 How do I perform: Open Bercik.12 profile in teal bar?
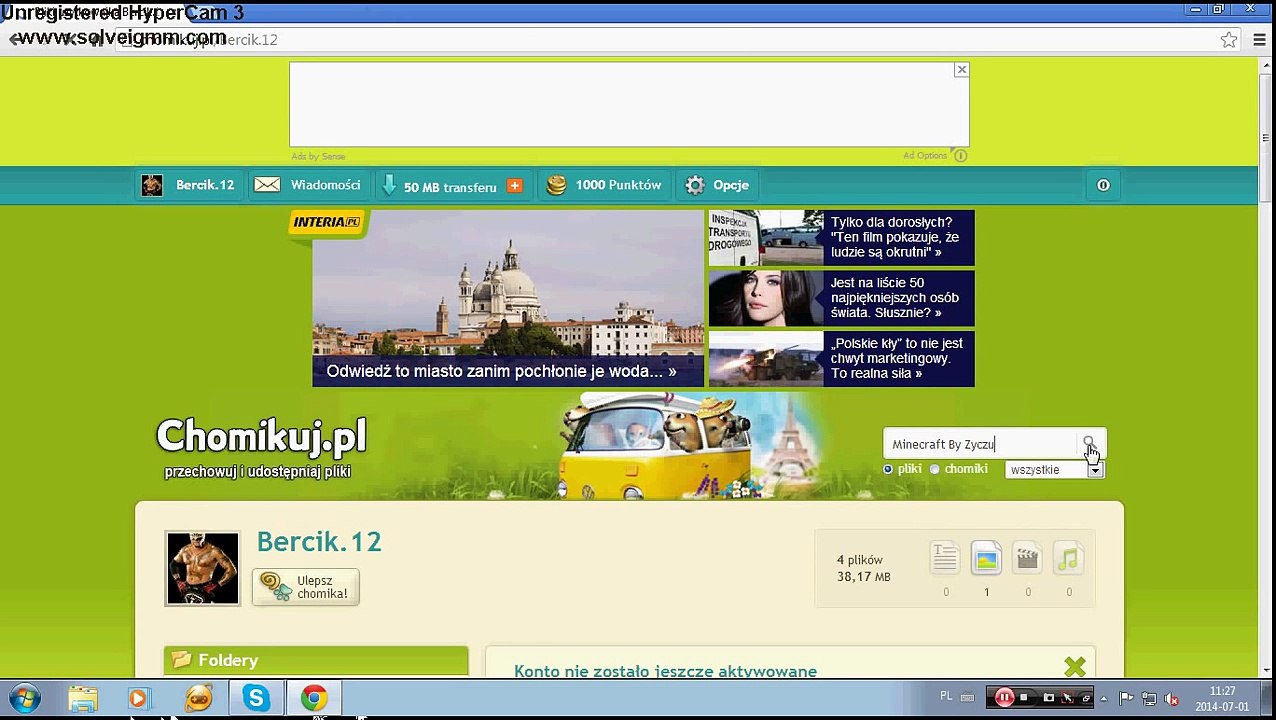[188, 185]
